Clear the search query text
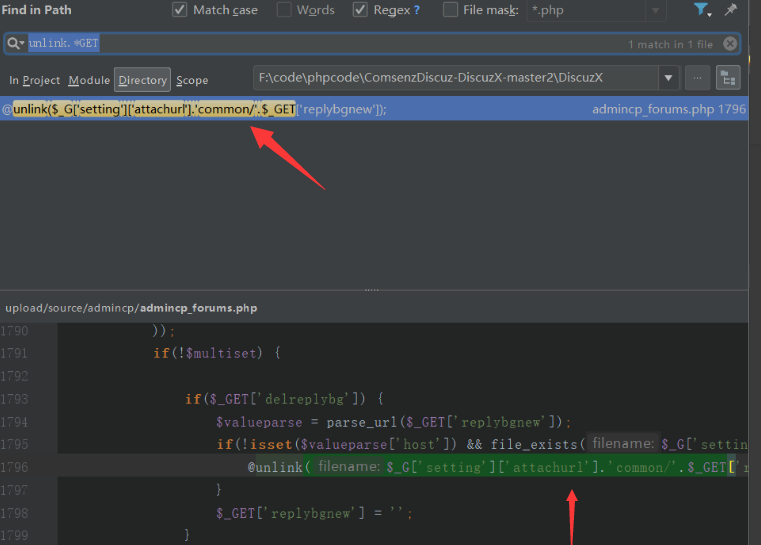 [729, 44]
